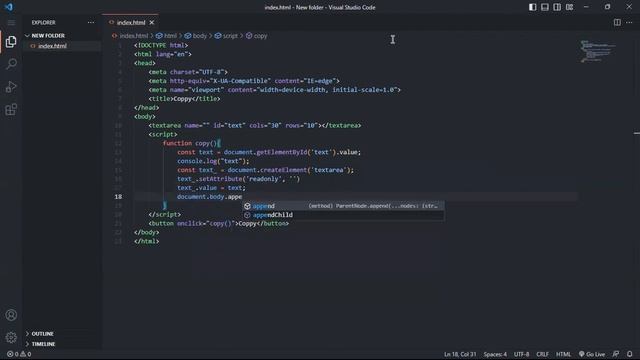Click the script breadcrumb item

(x=226, y=36)
